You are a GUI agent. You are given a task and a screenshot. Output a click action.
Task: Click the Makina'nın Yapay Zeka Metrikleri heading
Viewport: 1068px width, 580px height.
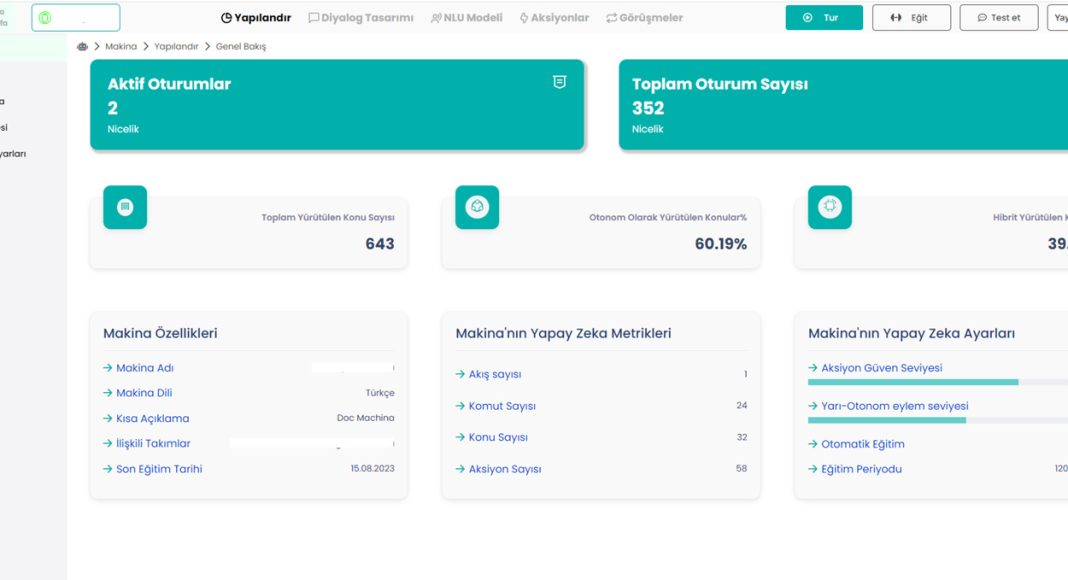563,333
